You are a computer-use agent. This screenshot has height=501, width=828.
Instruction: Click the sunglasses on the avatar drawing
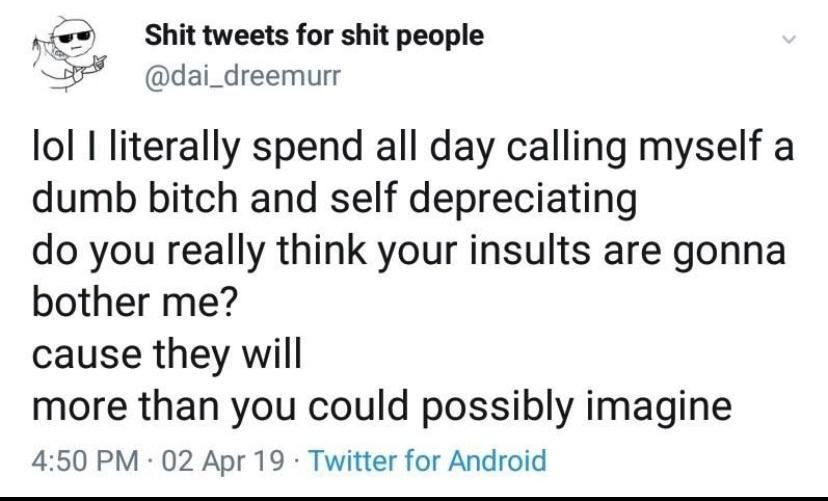[x=74, y=39]
